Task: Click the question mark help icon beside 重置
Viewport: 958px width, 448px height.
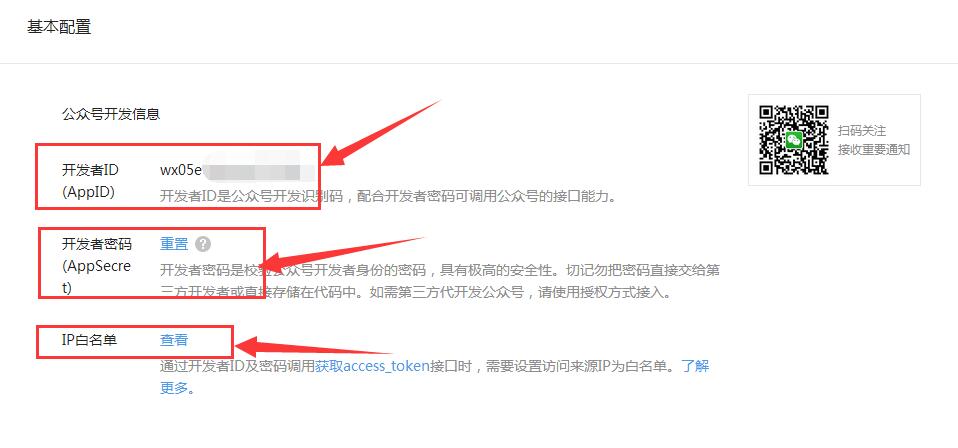Action: point(203,244)
